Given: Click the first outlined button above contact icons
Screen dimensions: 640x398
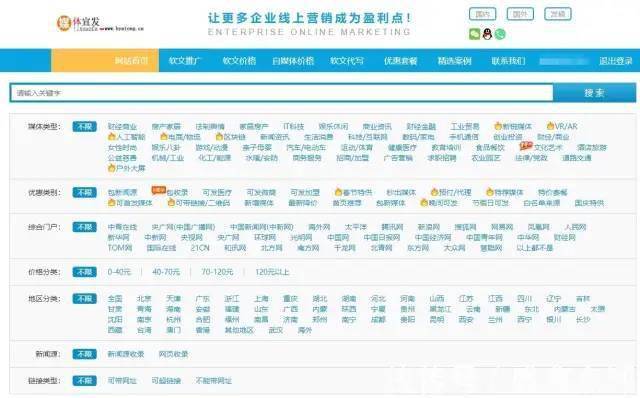Looking at the screenshot, I should point(482,14).
